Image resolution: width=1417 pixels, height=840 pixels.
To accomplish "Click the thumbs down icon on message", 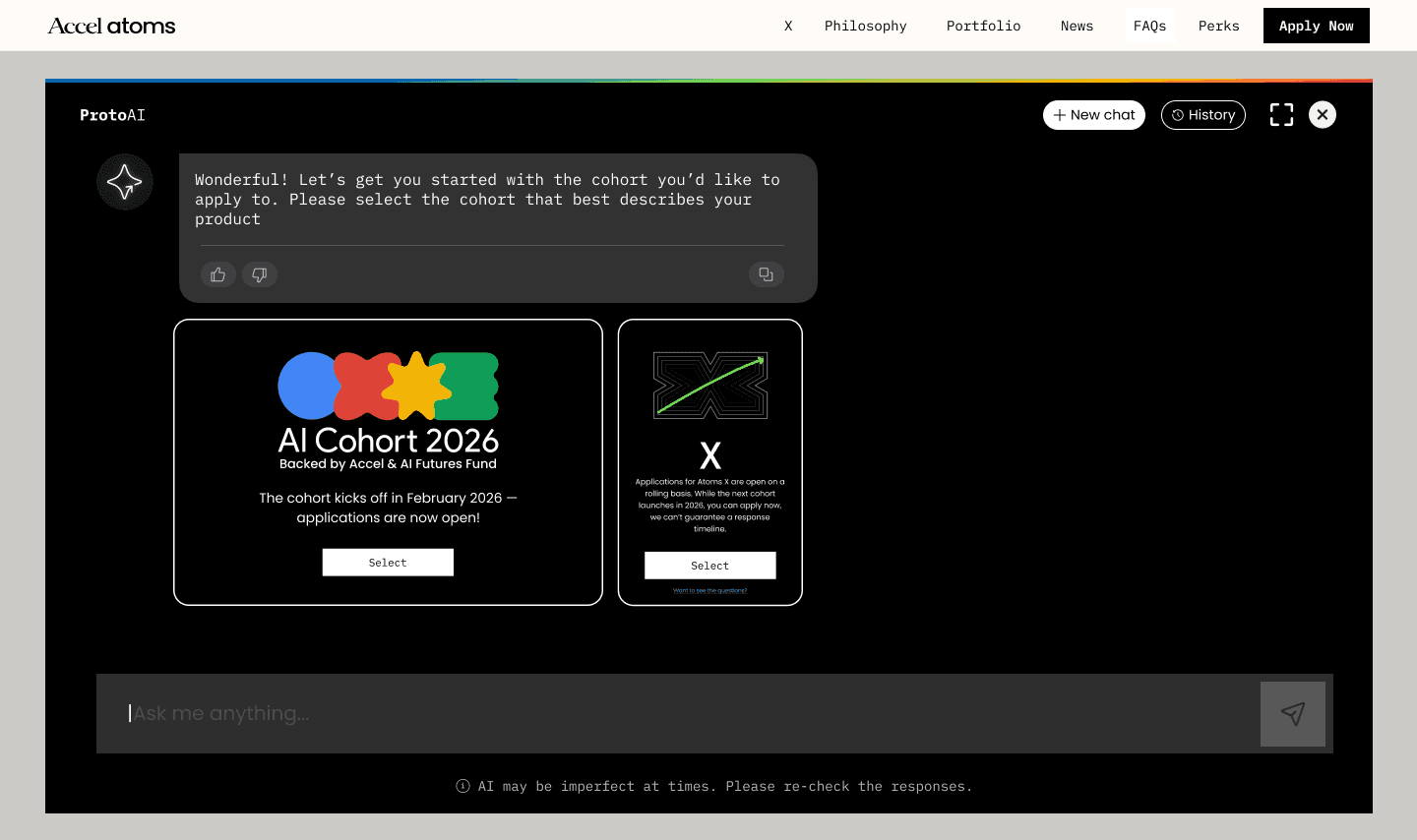I will (260, 274).
